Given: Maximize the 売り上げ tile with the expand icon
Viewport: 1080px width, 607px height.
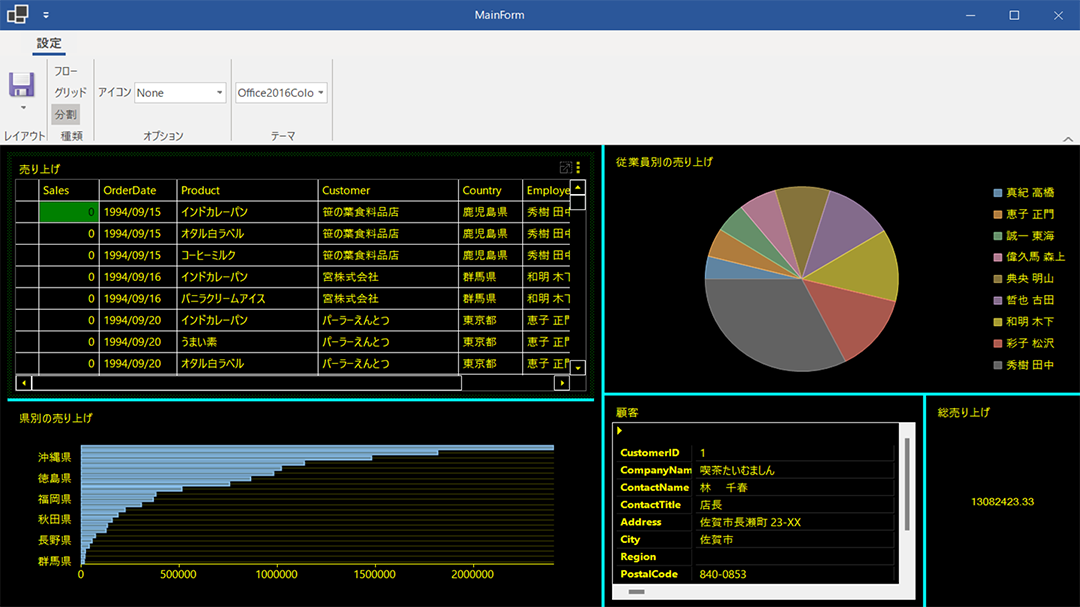Looking at the screenshot, I should (565, 167).
